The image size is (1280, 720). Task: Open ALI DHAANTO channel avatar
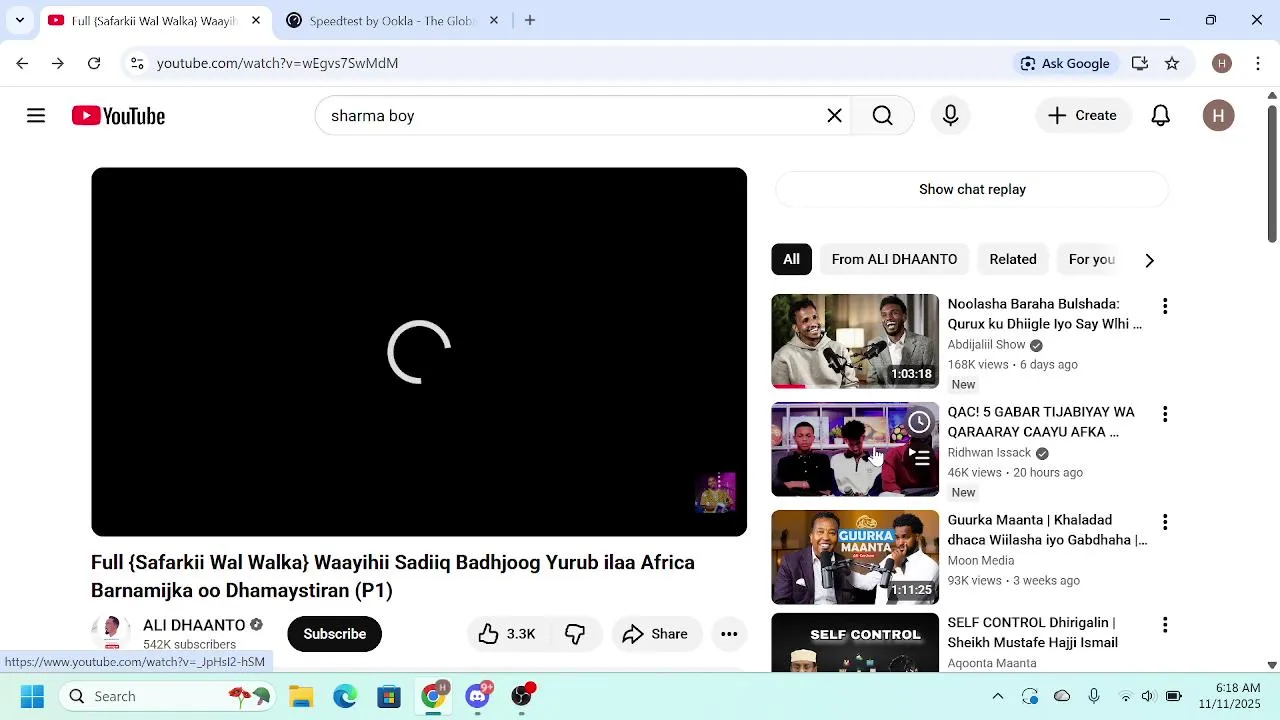pyautogui.click(x=110, y=633)
